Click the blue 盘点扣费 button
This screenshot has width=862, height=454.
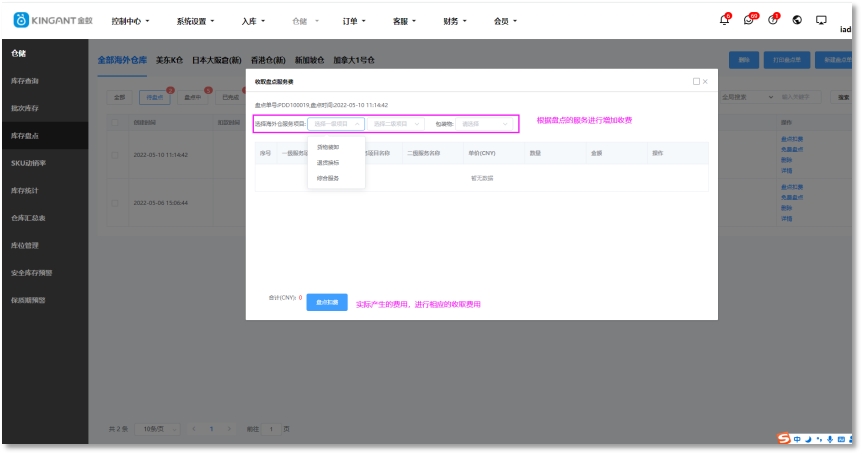click(326, 301)
